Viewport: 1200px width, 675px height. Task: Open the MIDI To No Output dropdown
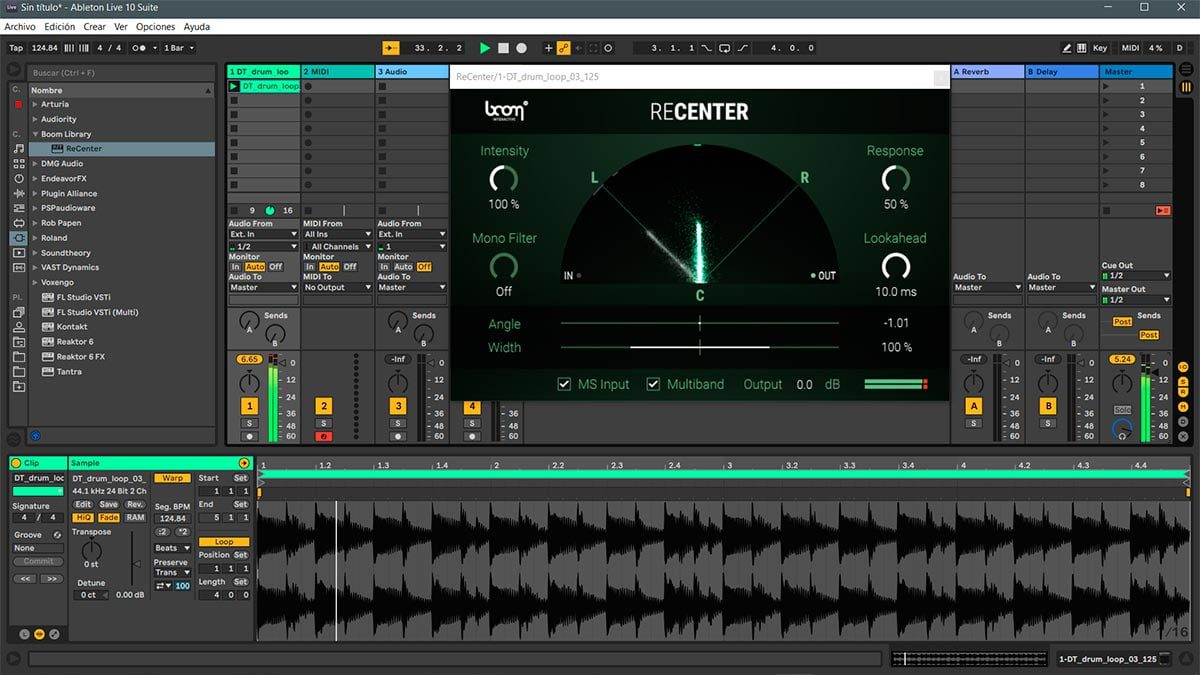pos(337,288)
